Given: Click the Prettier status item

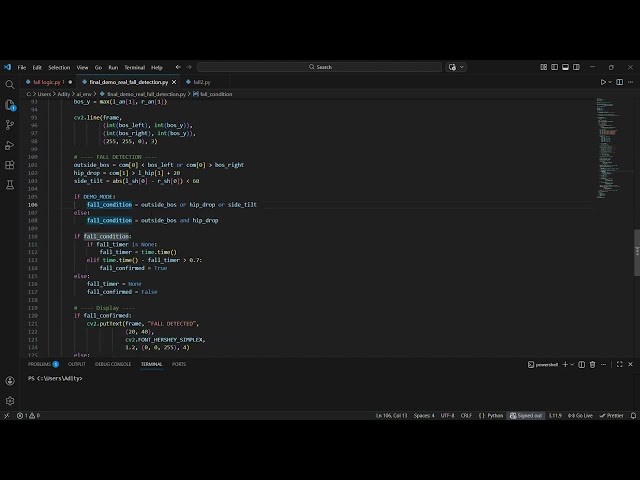Looking at the screenshot, I should (611, 416).
